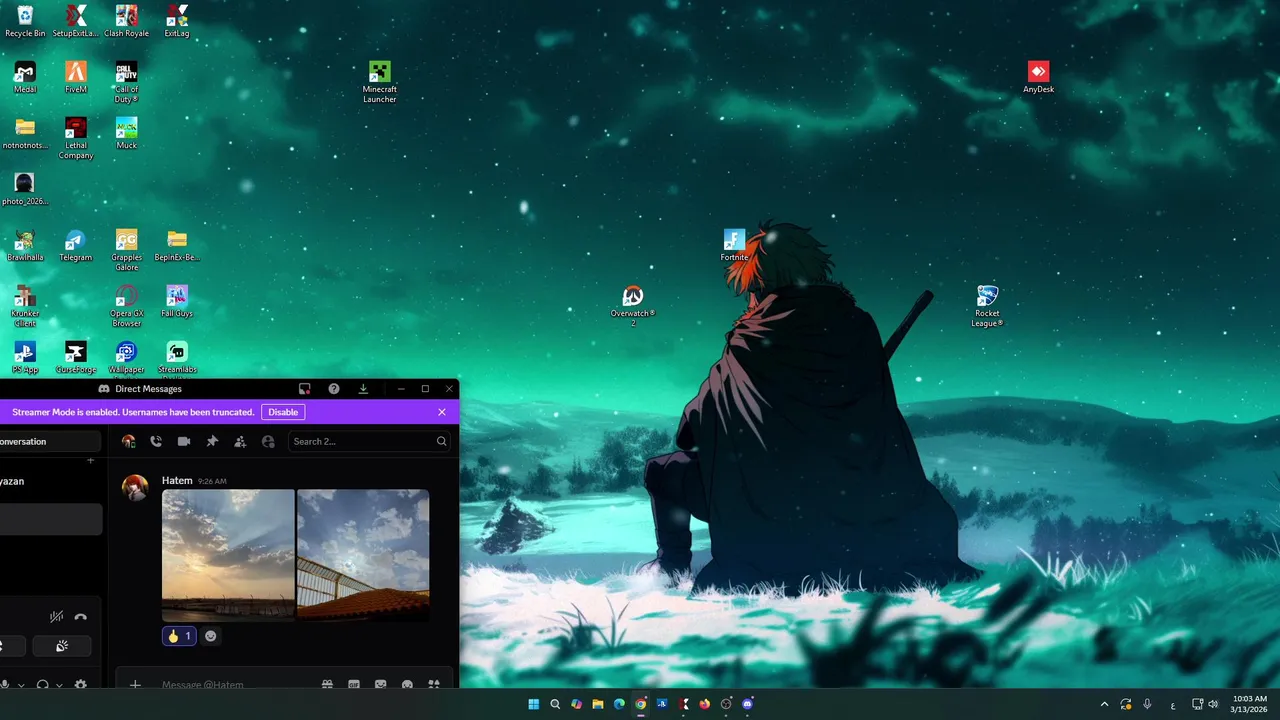Select the Call of Duty desktop icon
The image size is (1280, 720).
pyautogui.click(x=126, y=82)
